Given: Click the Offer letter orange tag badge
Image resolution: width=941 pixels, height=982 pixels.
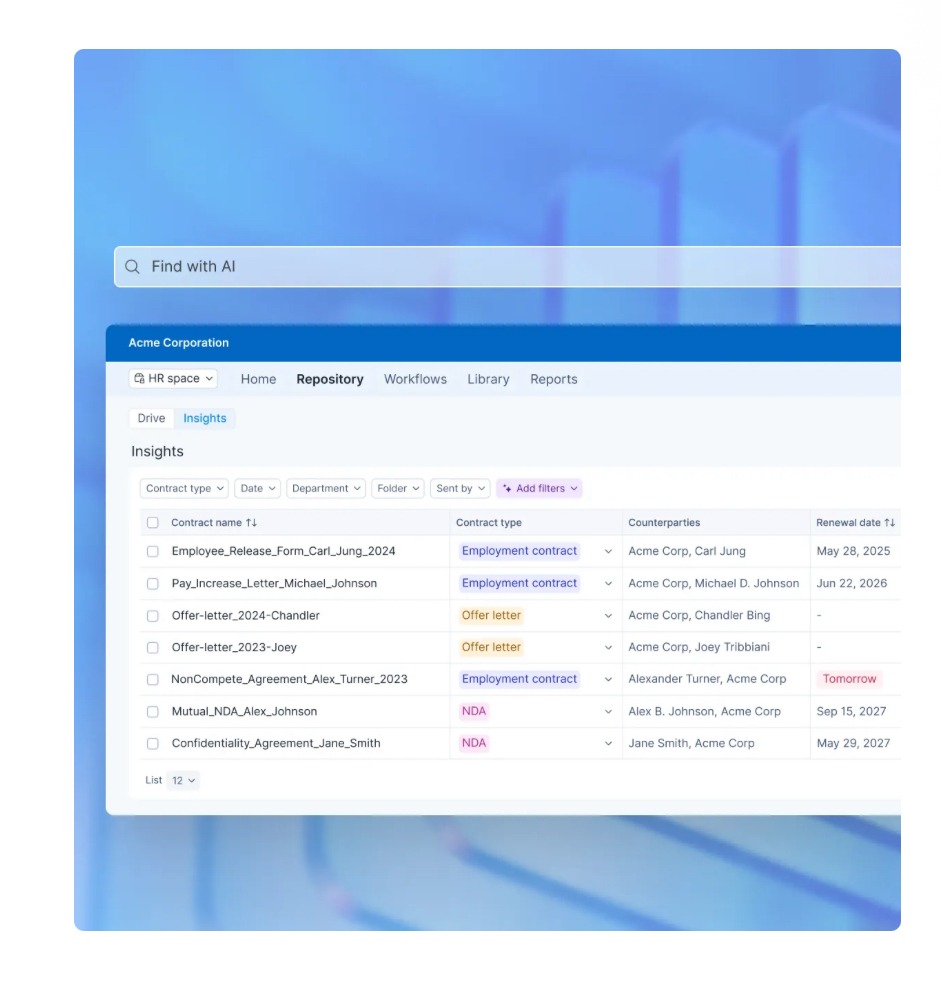Looking at the screenshot, I should point(491,615).
